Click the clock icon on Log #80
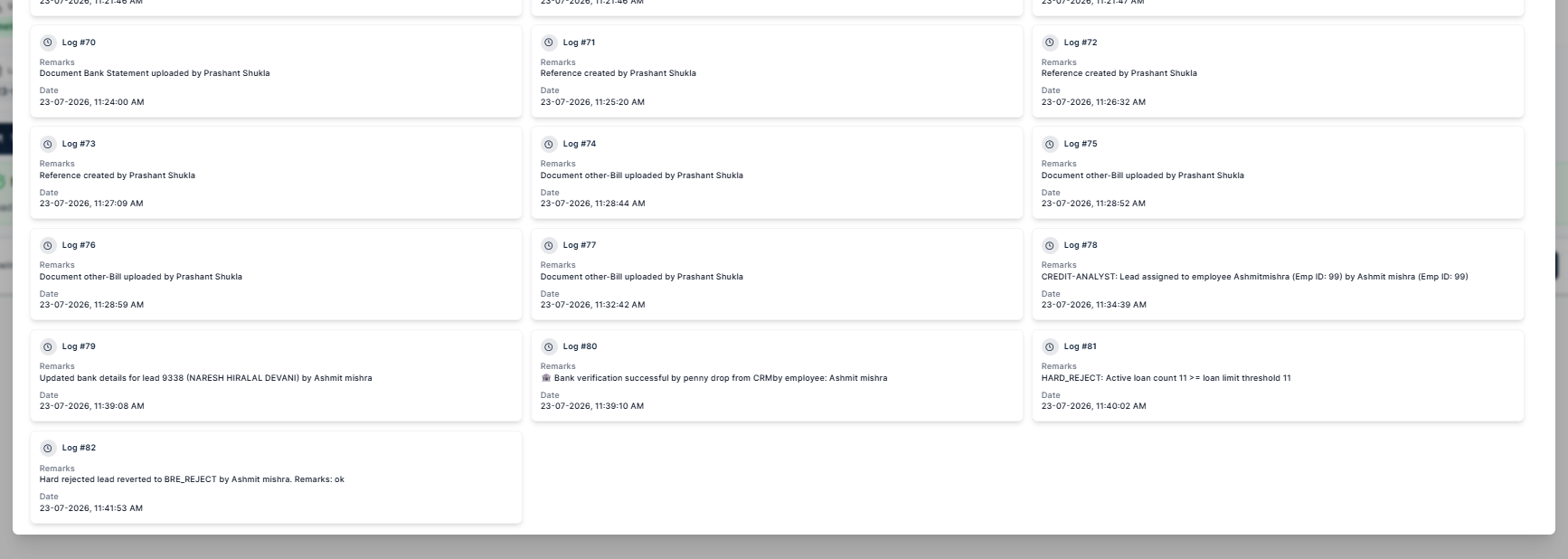The width and height of the screenshot is (1568, 559). click(x=549, y=346)
